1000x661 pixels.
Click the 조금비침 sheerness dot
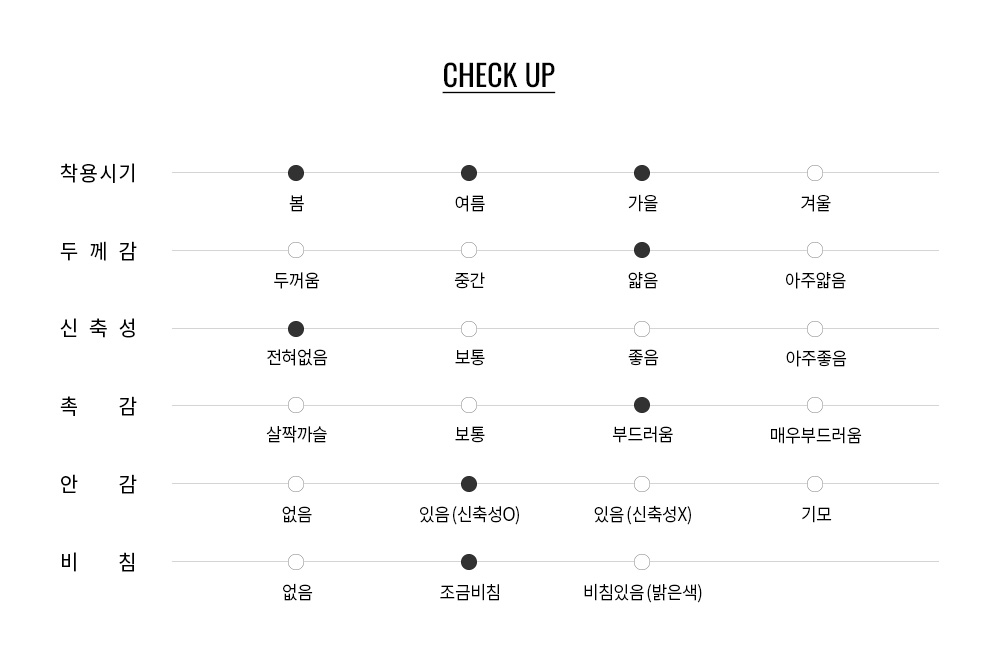(469, 562)
